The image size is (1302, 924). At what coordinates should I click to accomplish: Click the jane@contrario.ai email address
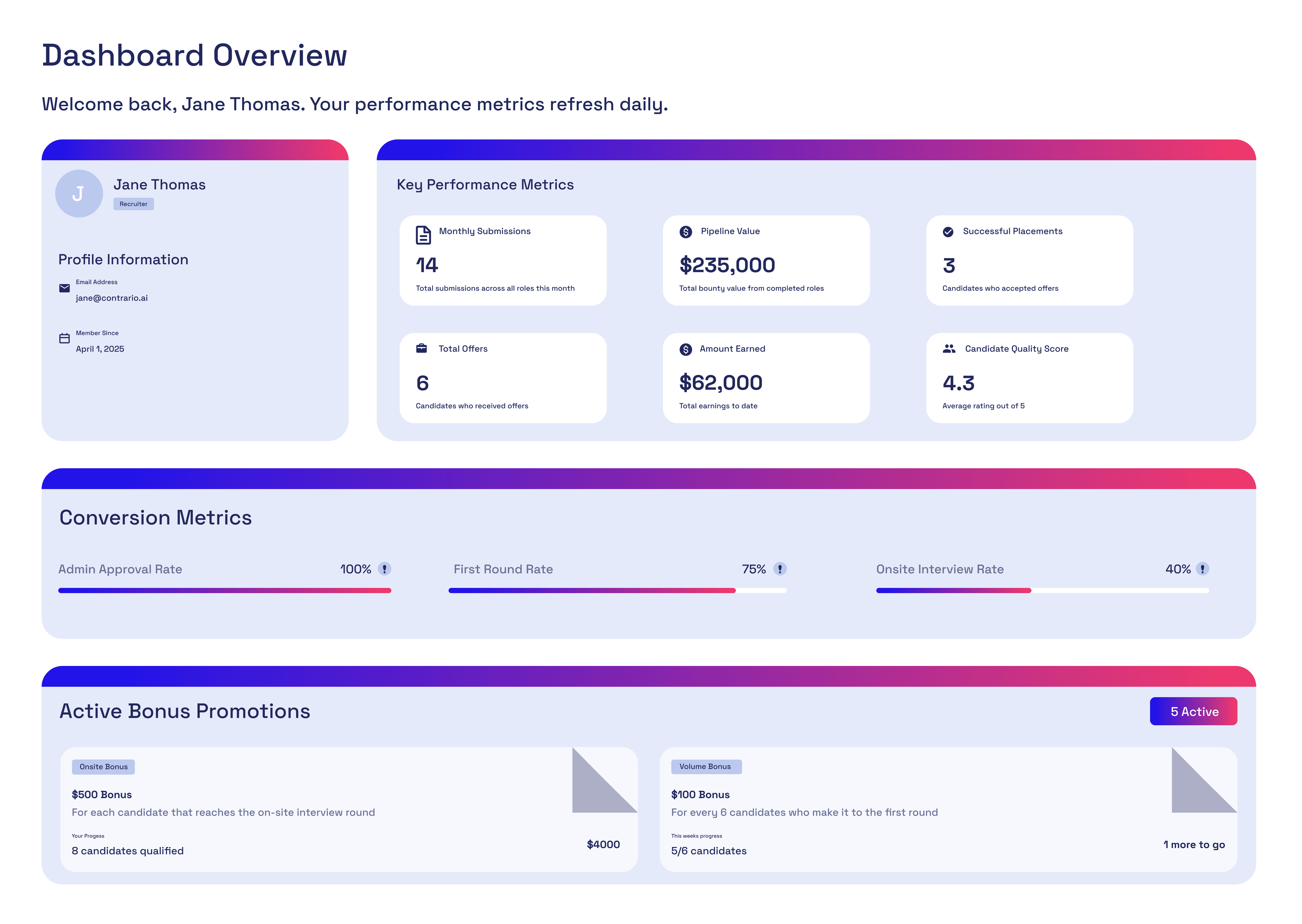tap(112, 298)
